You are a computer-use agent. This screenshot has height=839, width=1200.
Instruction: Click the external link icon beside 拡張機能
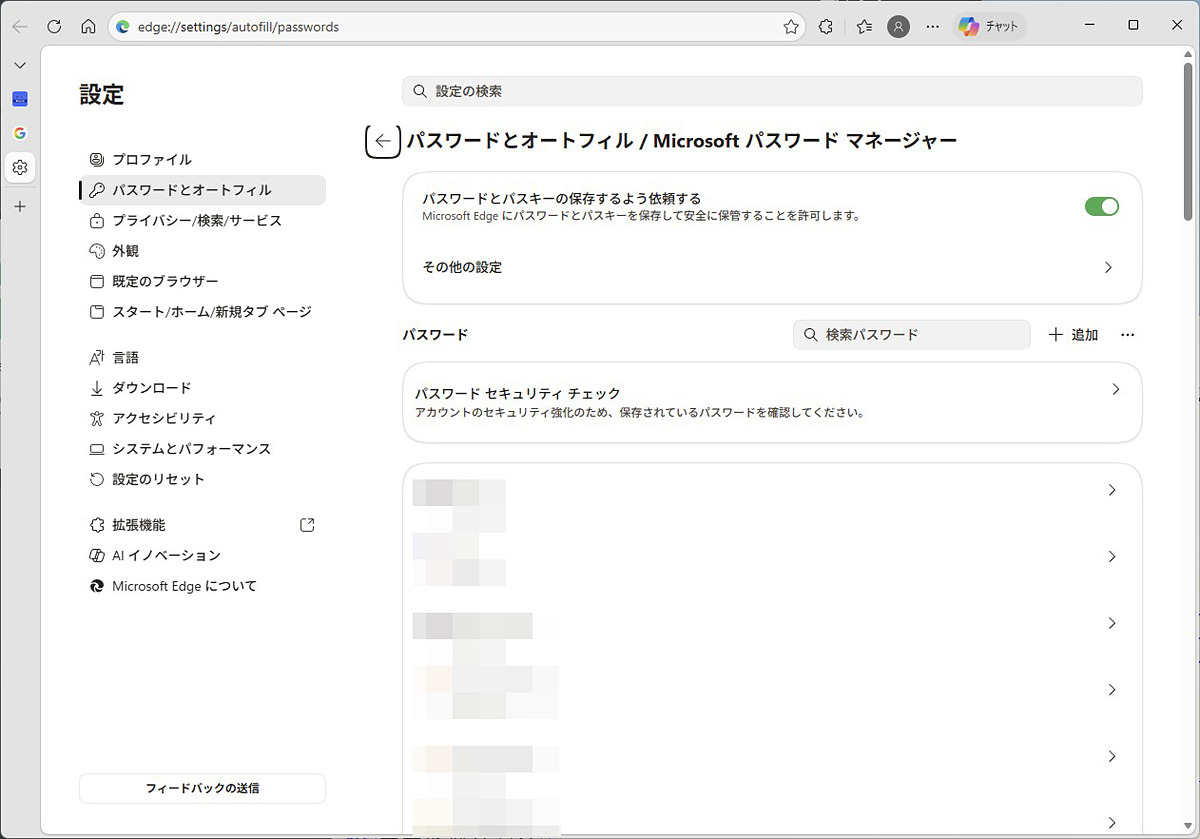307,525
